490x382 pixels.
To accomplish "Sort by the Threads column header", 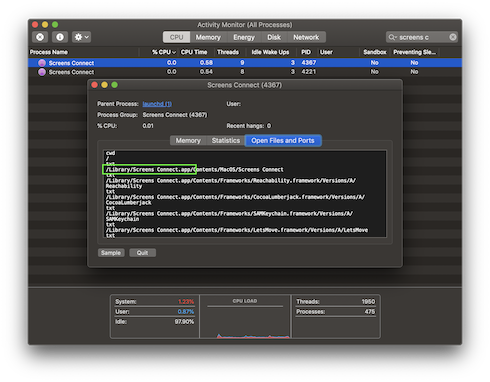I will [x=228, y=52].
